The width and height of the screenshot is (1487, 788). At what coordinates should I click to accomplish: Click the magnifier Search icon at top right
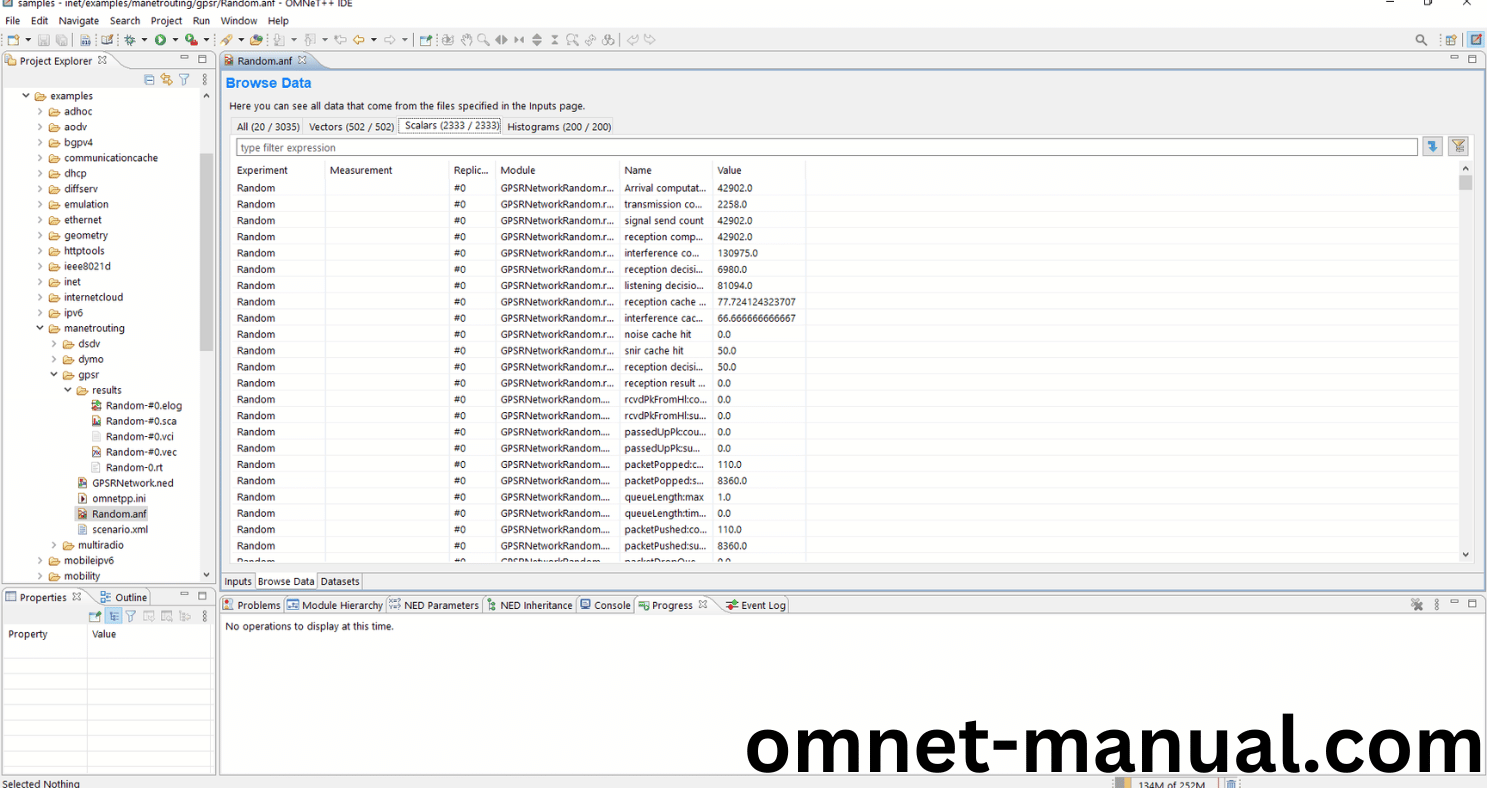pos(1421,40)
